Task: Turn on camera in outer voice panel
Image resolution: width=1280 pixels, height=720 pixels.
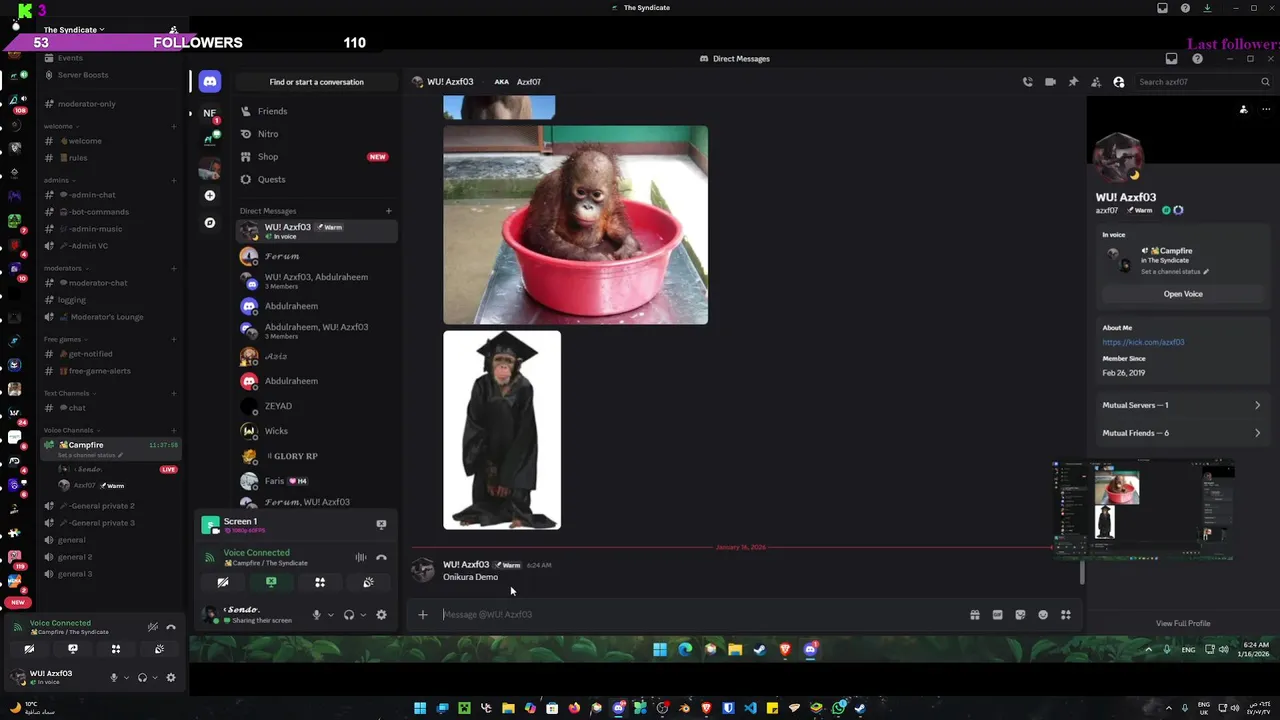Action: coord(29,649)
